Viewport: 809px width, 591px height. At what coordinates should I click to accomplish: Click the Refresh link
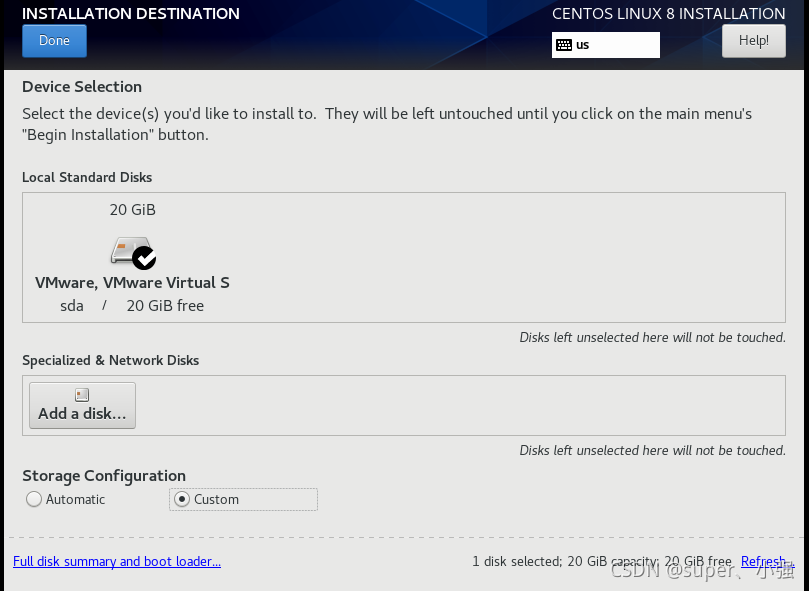pos(767,562)
